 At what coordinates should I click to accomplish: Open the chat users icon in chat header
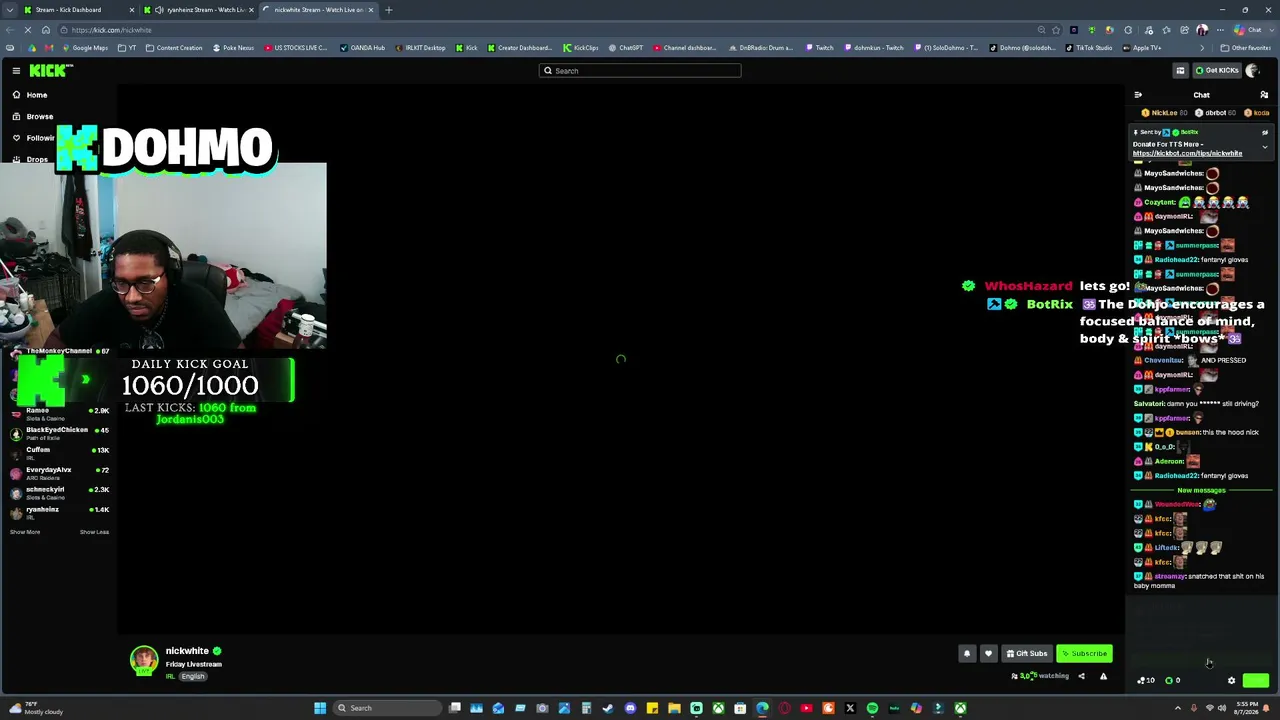(1264, 95)
